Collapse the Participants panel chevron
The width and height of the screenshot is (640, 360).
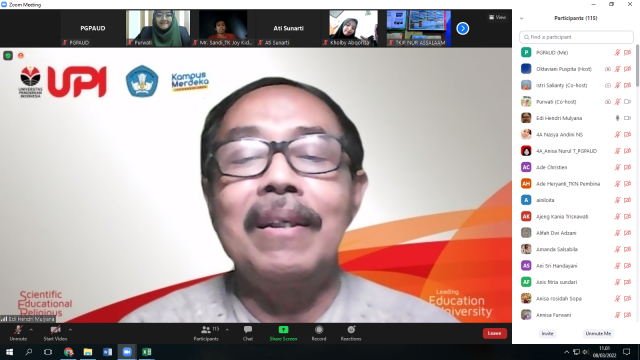(521, 18)
